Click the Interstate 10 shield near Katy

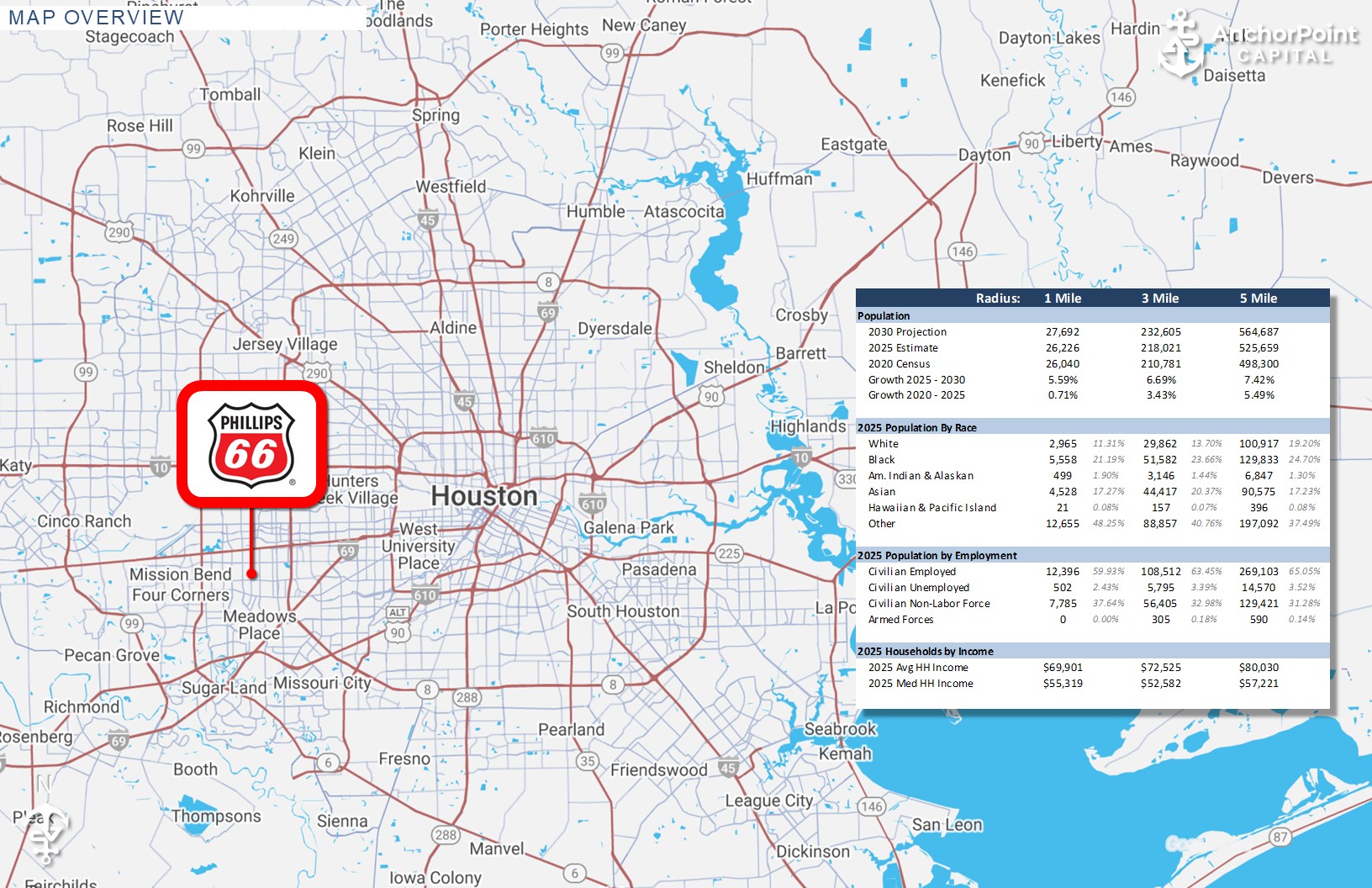pyautogui.click(x=161, y=465)
